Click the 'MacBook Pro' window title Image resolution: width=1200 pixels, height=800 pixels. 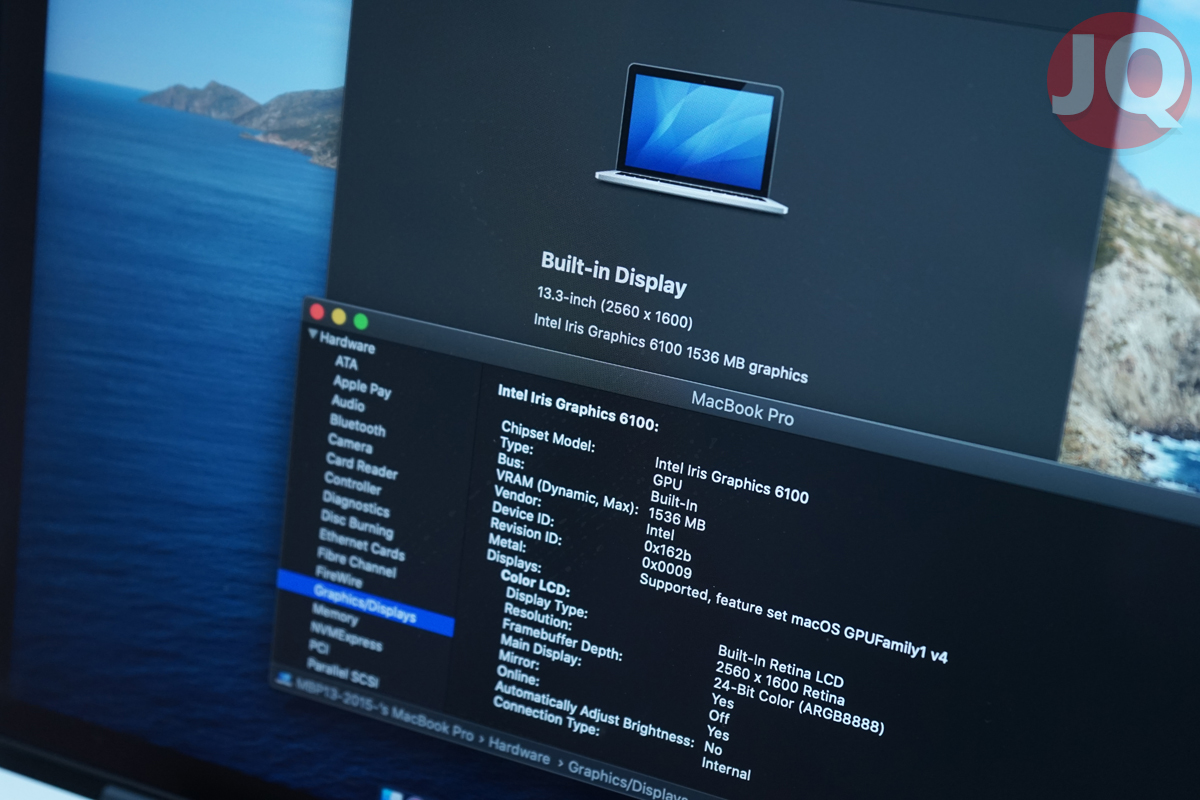742,407
